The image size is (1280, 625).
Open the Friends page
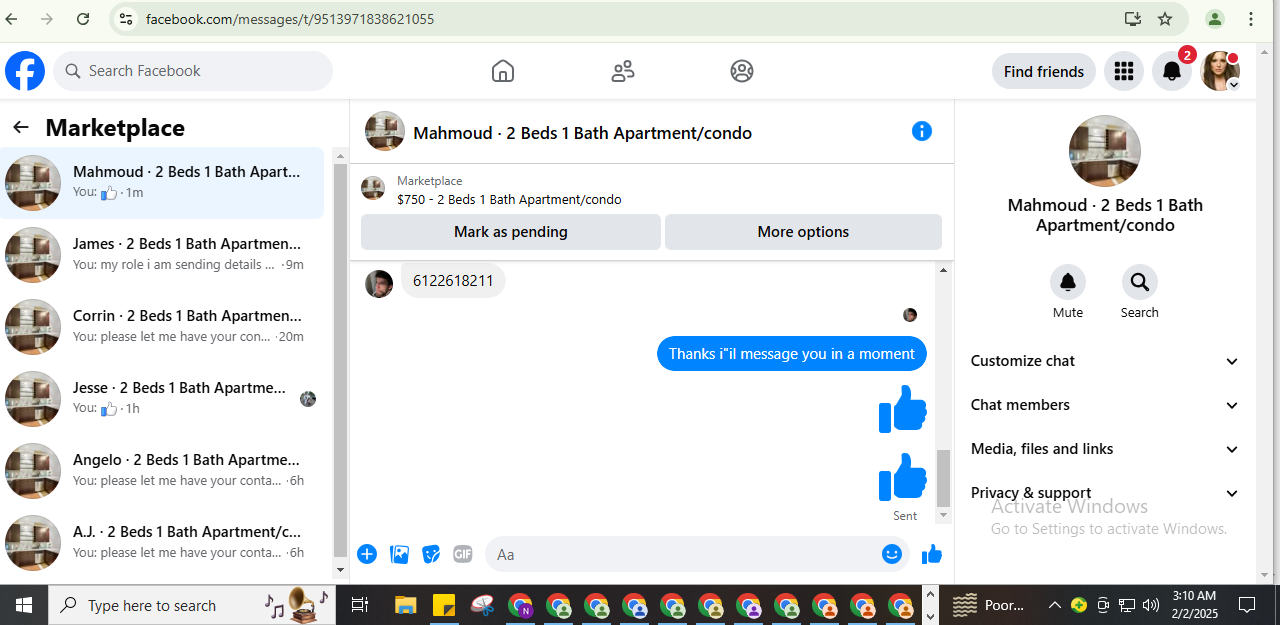623,71
